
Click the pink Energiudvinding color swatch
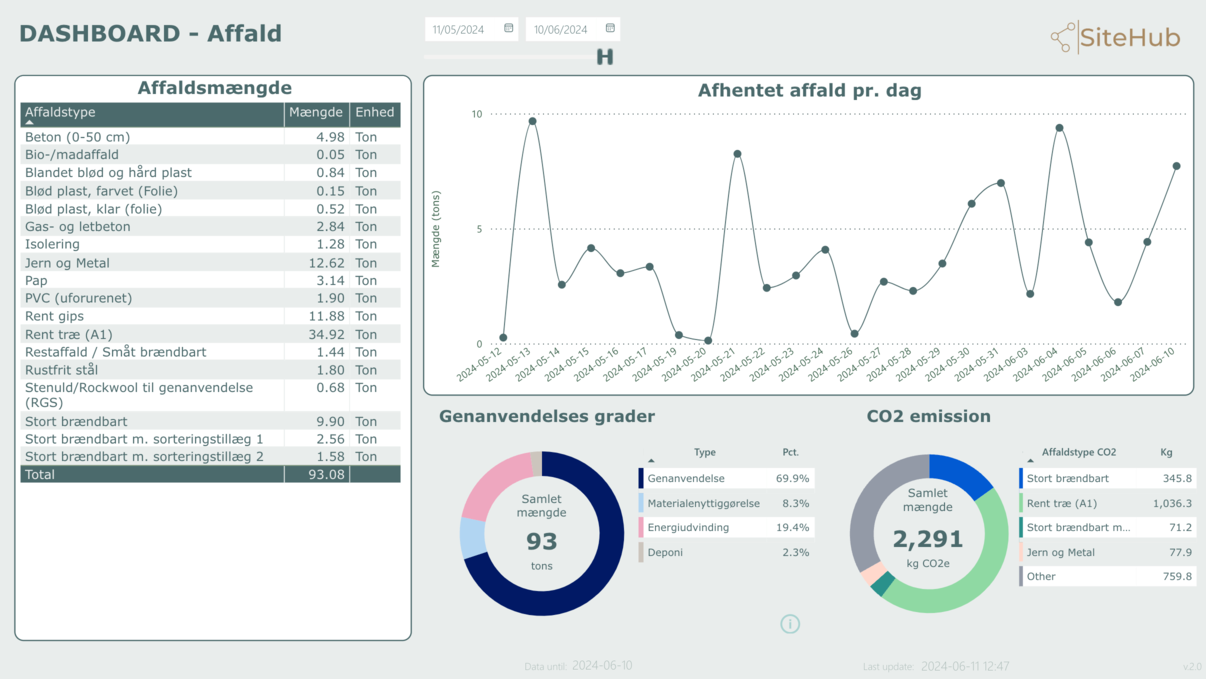[x=641, y=528]
